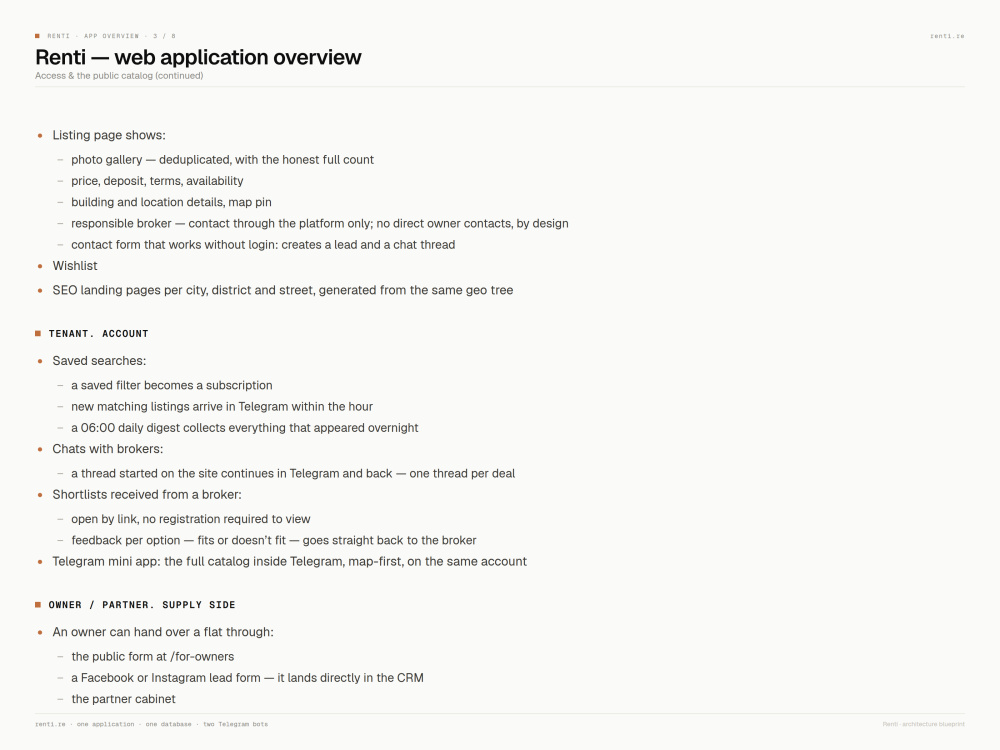This screenshot has width=1000, height=750.
Task: Click the bullet before Telegram mini app
Action: 40,562
